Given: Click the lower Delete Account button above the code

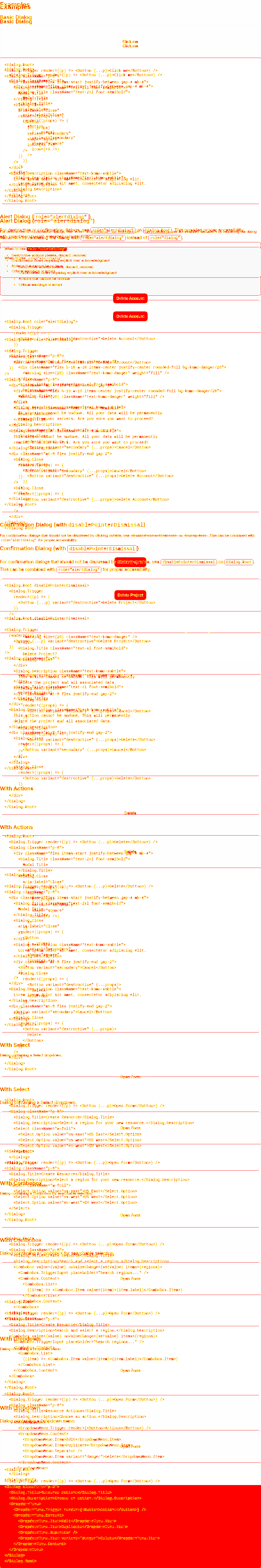Looking at the screenshot, I should tap(130, 316).
